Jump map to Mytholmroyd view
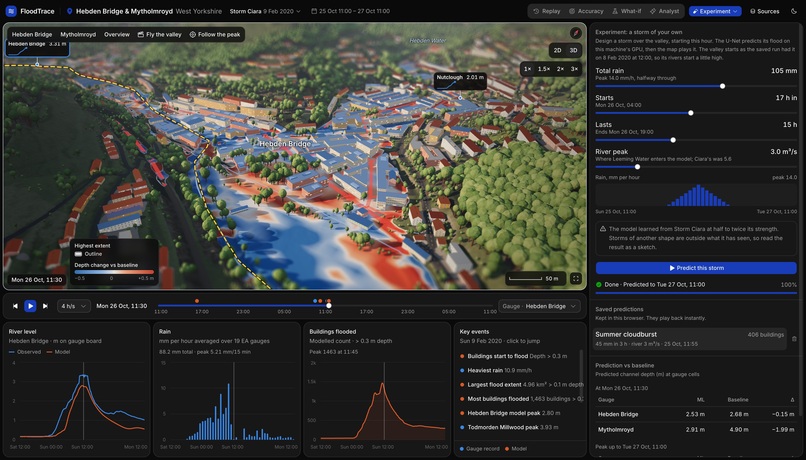Image resolution: width=806 pixels, height=460 pixels. coord(78,34)
